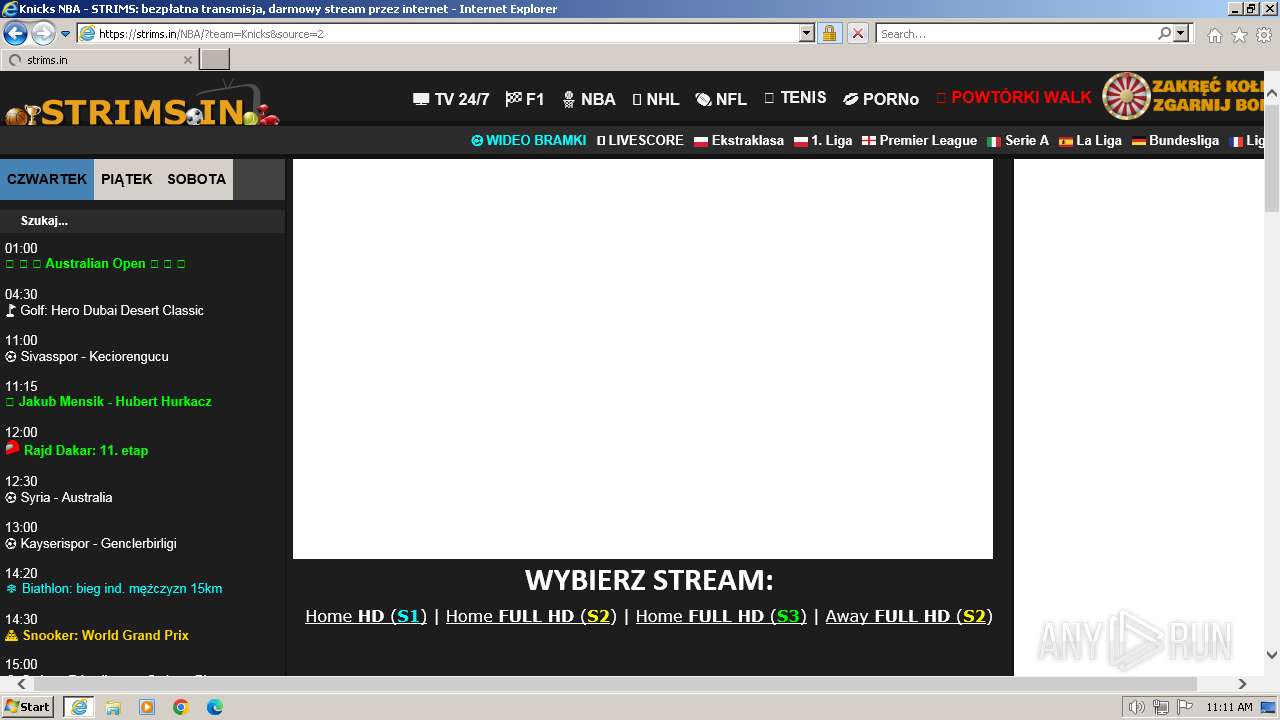Open the F1 menu item
This screenshot has width=1280, height=720.
tap(525, 99)
